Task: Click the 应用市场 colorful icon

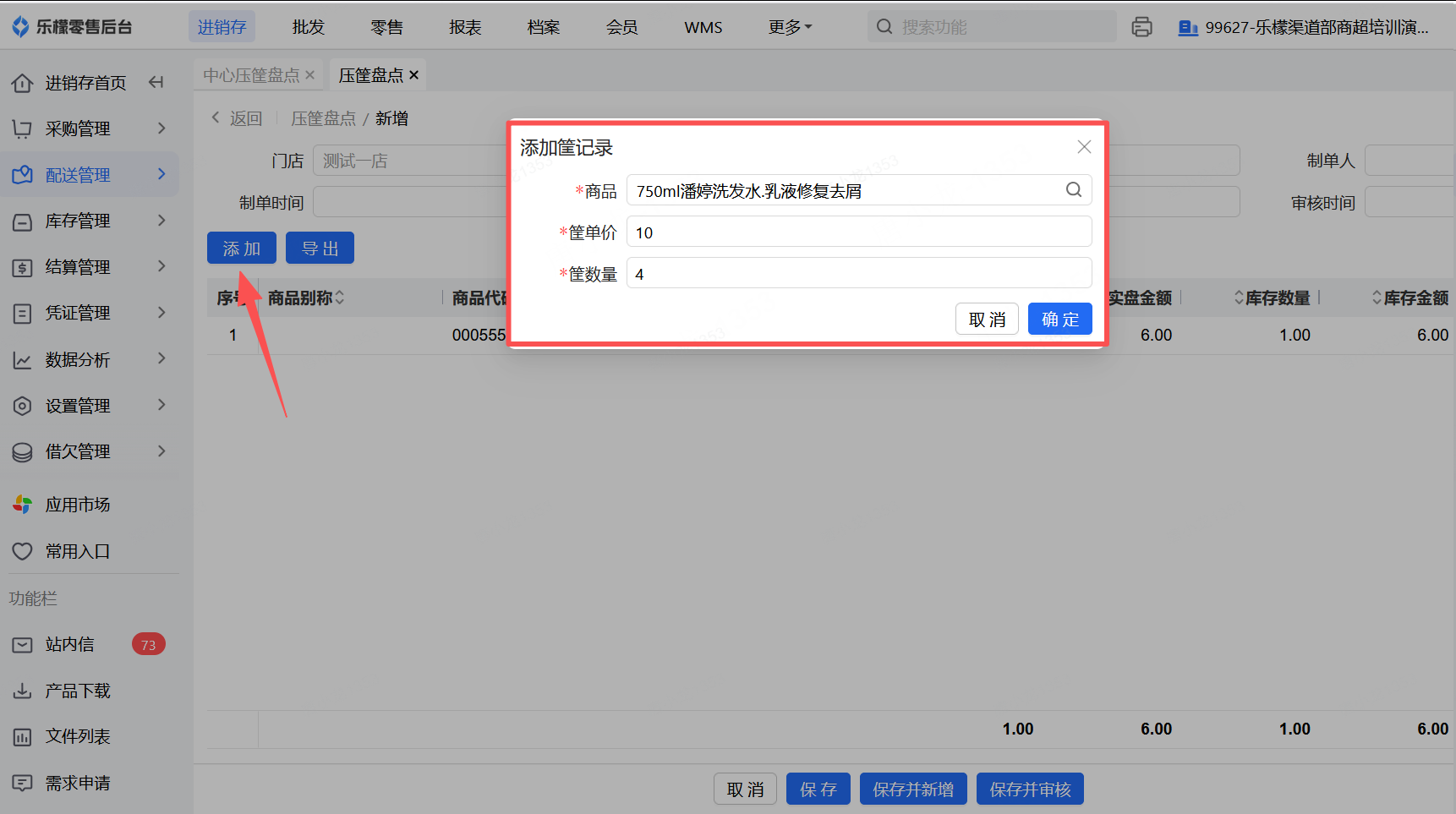Action: click(x=22, y=505)
